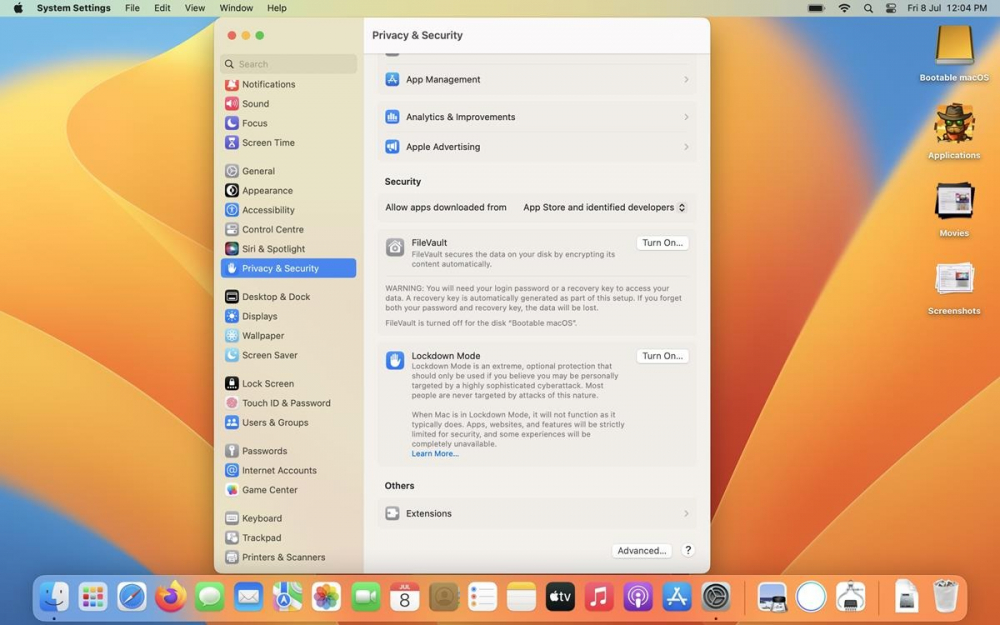Open Control Centre in menu bar

[891, 8]
